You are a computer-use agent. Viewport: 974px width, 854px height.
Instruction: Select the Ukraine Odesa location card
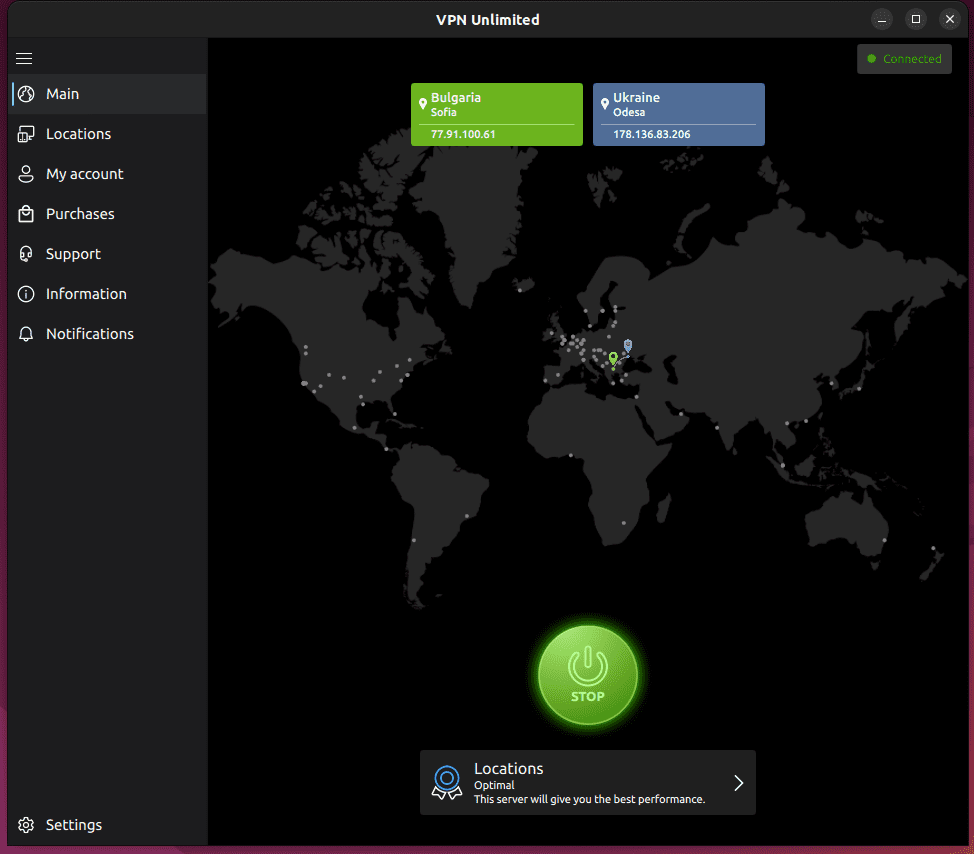pos(678,114)
